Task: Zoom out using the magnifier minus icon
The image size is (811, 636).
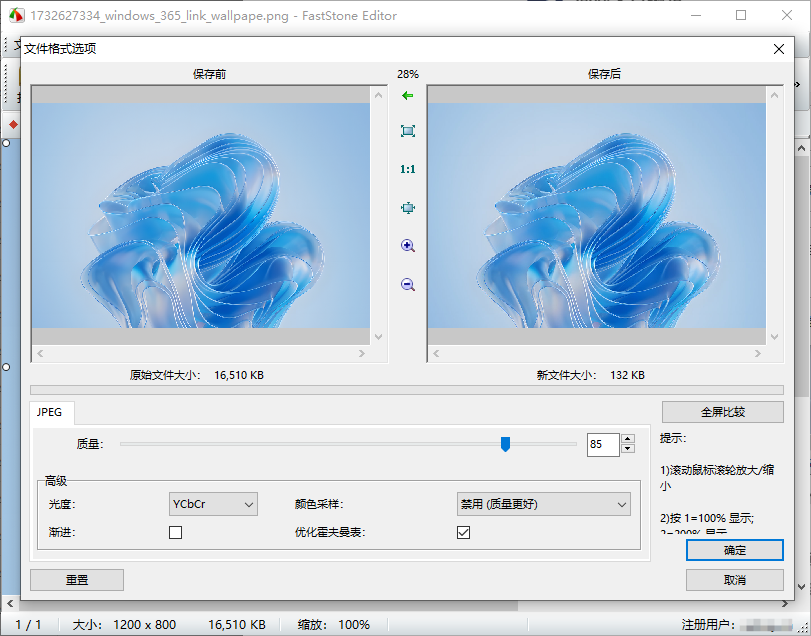Action: click(407, 284)
